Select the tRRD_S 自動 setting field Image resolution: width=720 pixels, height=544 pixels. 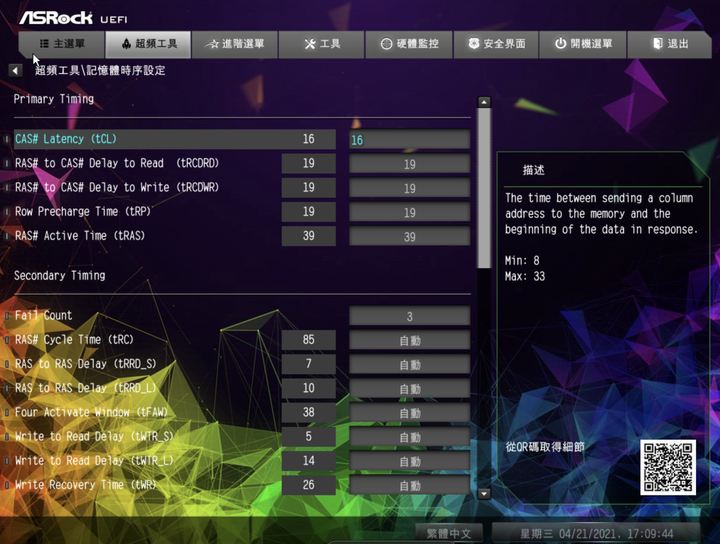coord(410,365)
